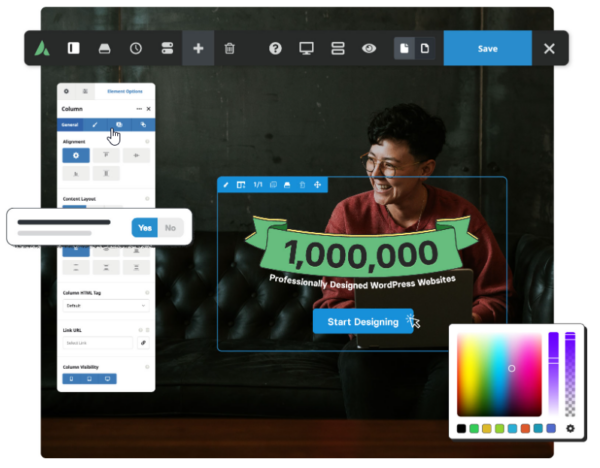Toggle mobile phone column visibility
This screenshot has height=468, width=600.
[x=71, y=379]
